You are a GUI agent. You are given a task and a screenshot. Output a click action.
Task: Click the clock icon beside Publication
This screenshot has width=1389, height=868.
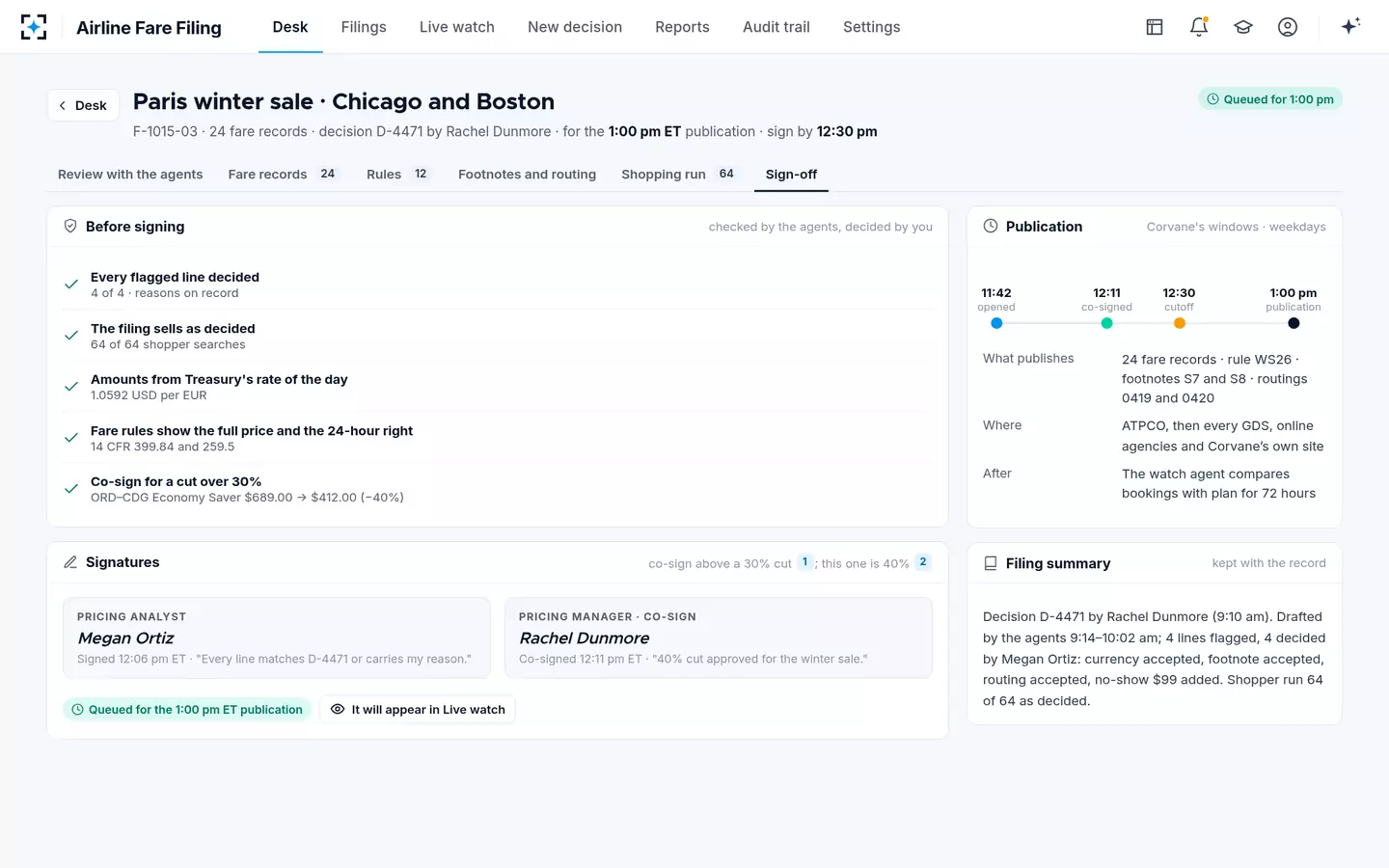pos(991,226)
